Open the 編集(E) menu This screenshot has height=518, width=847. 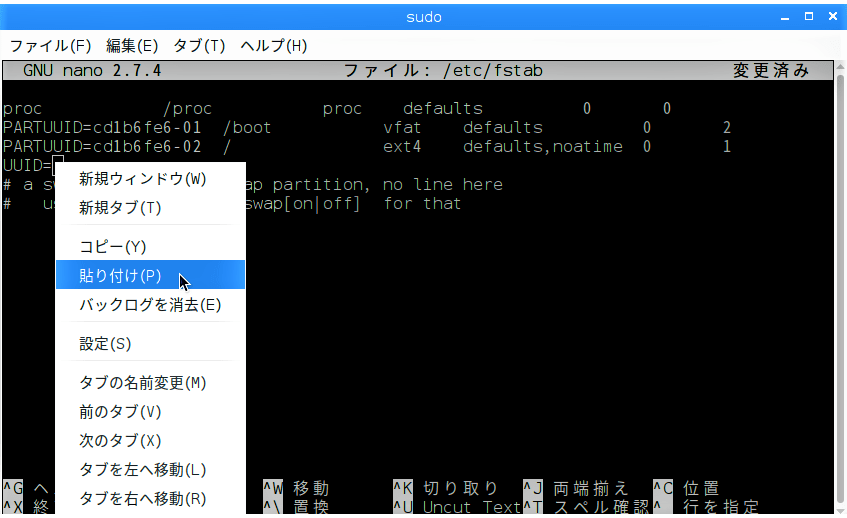click(x=132, y=46)
